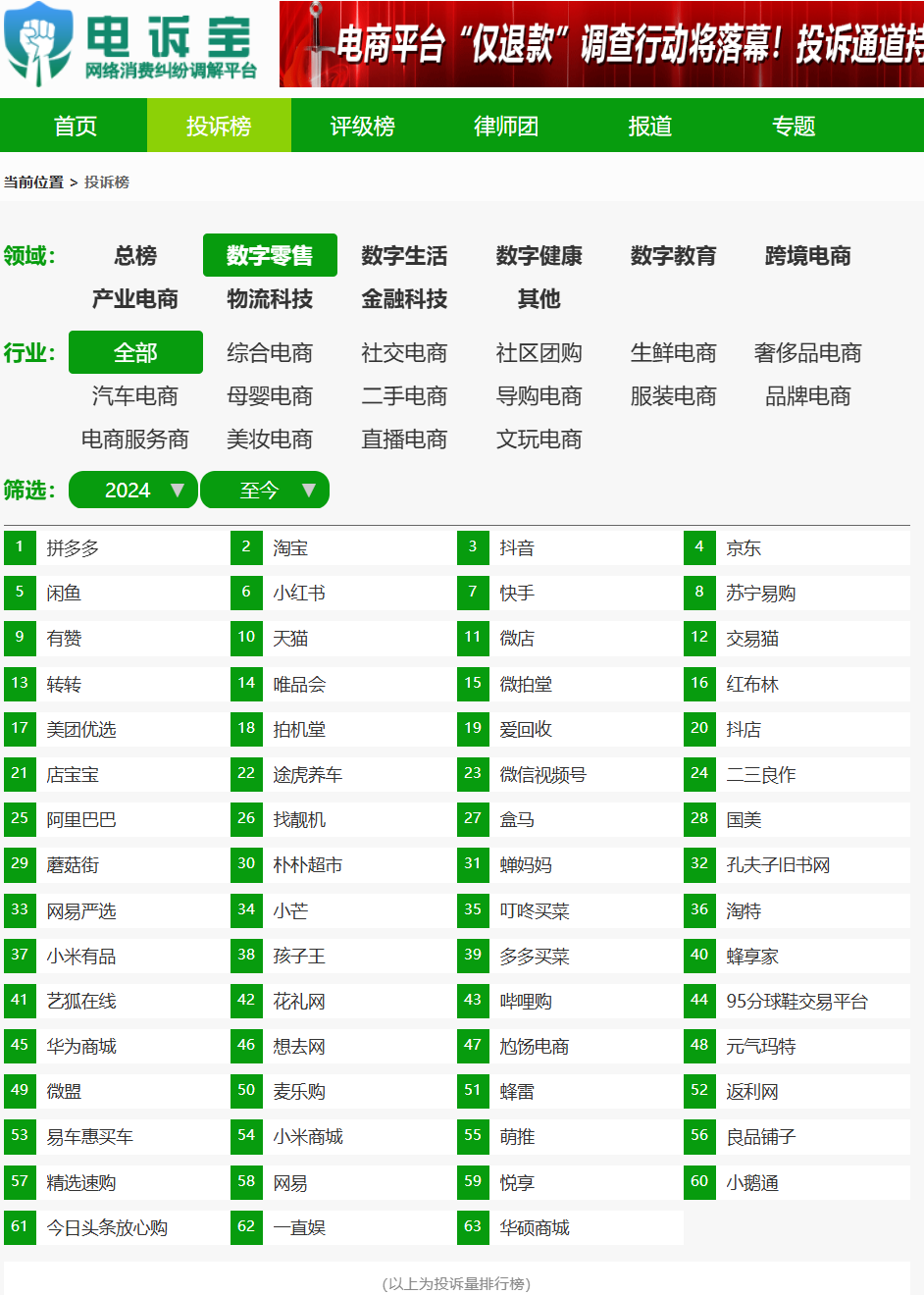Open the rank 44 95分球鞋交易平台 entry
Image resolution: width=924 pixels, height=1295 pixels.
[x=796, y=1001]
